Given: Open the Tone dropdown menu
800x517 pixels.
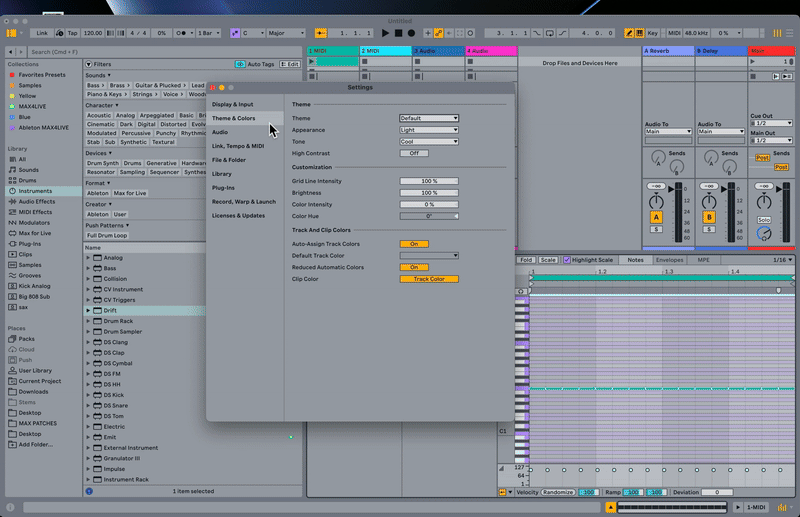Looking at the screenshot, I should pos(429,142).
